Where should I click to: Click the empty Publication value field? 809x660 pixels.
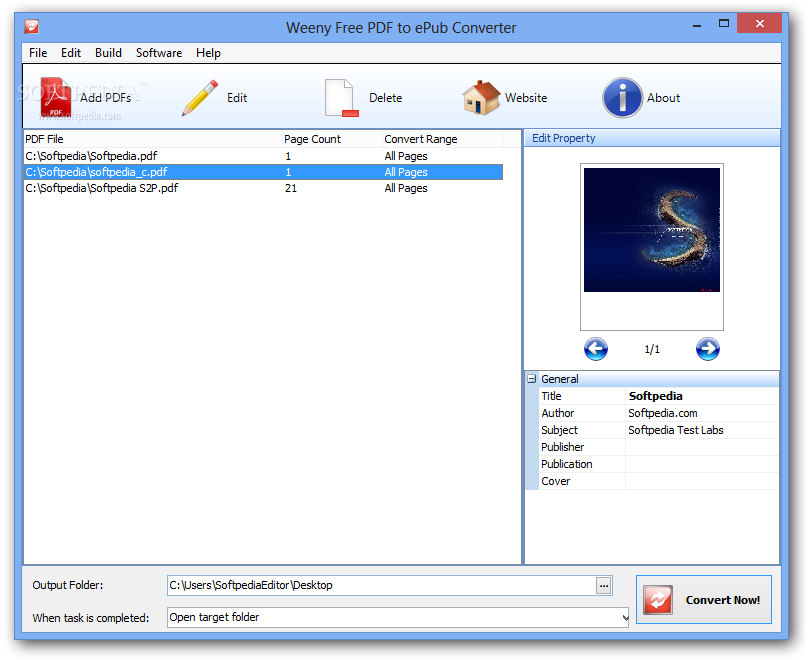point(702,464)
